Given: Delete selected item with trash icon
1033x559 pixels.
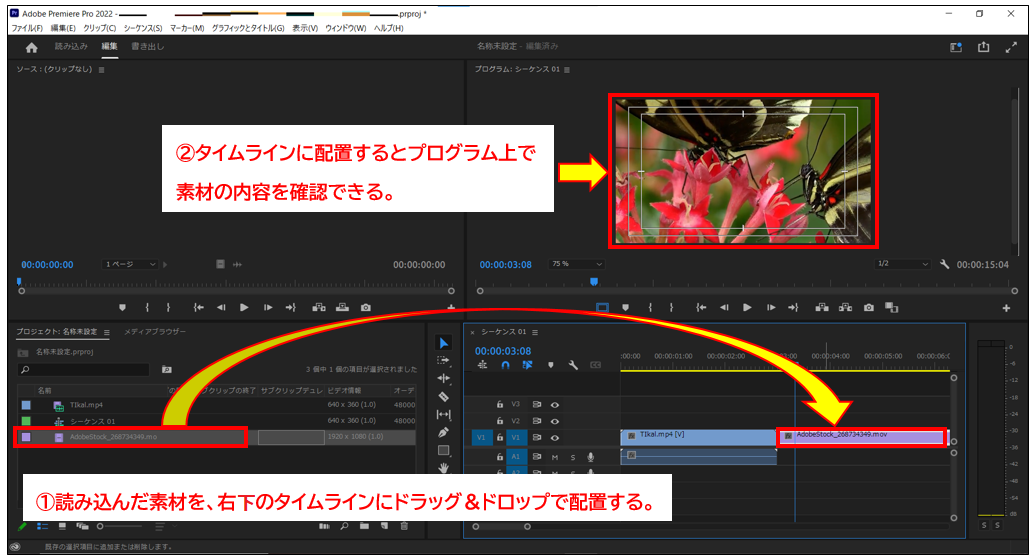Looking at the screenshot, I should click(405, 526).
